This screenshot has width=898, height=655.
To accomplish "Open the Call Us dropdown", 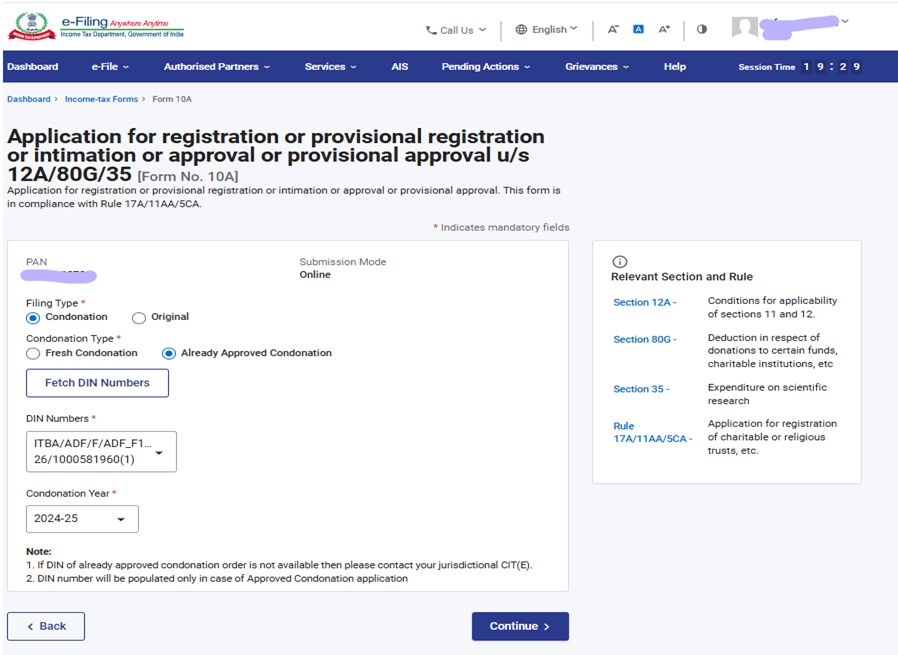I will pos(456,30).
